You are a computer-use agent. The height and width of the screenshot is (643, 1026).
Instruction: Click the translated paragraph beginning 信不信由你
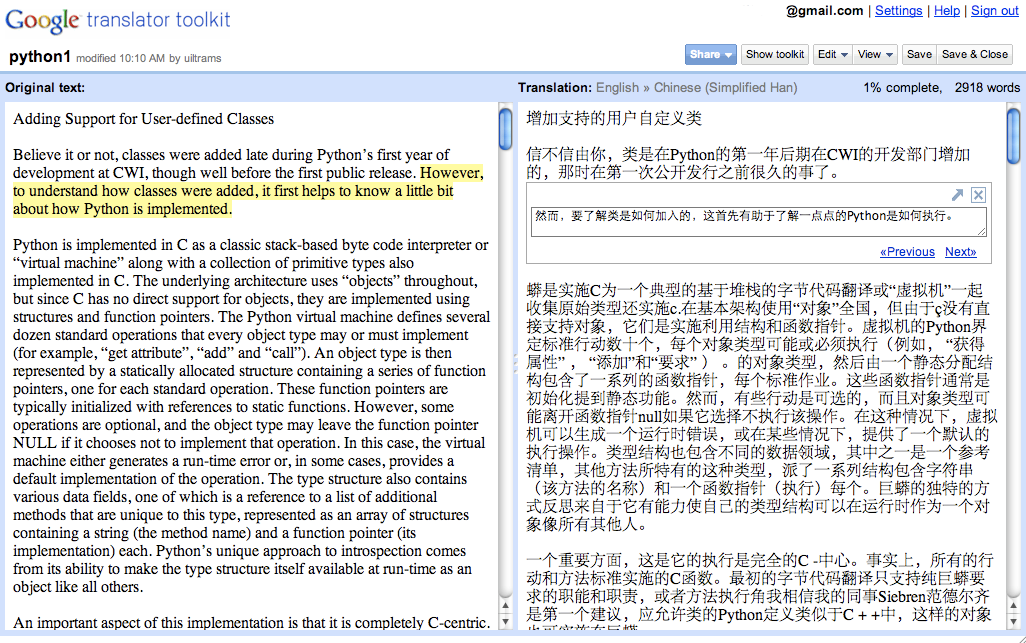(x=748, y=164)
